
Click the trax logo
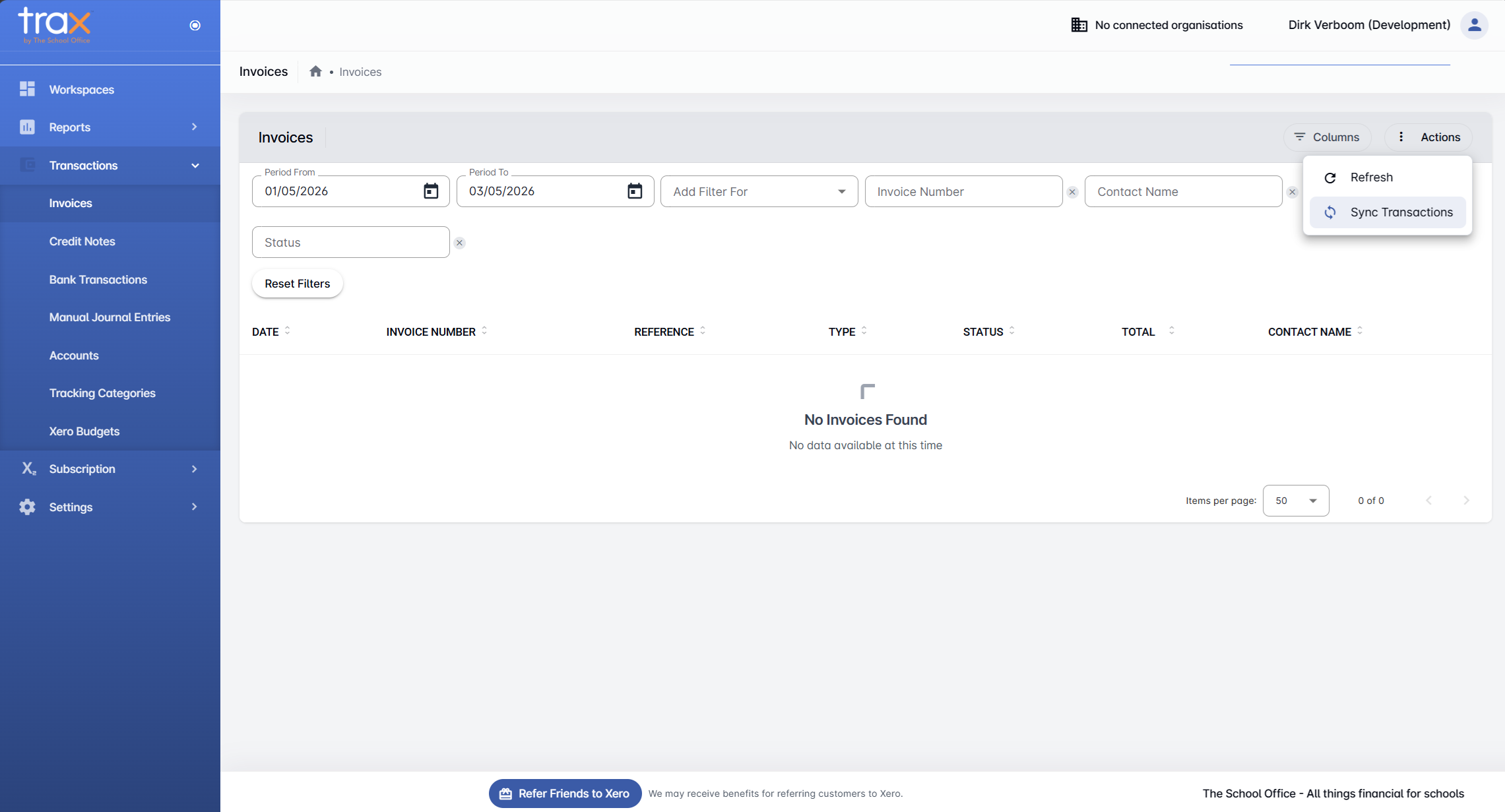(54, 25)
